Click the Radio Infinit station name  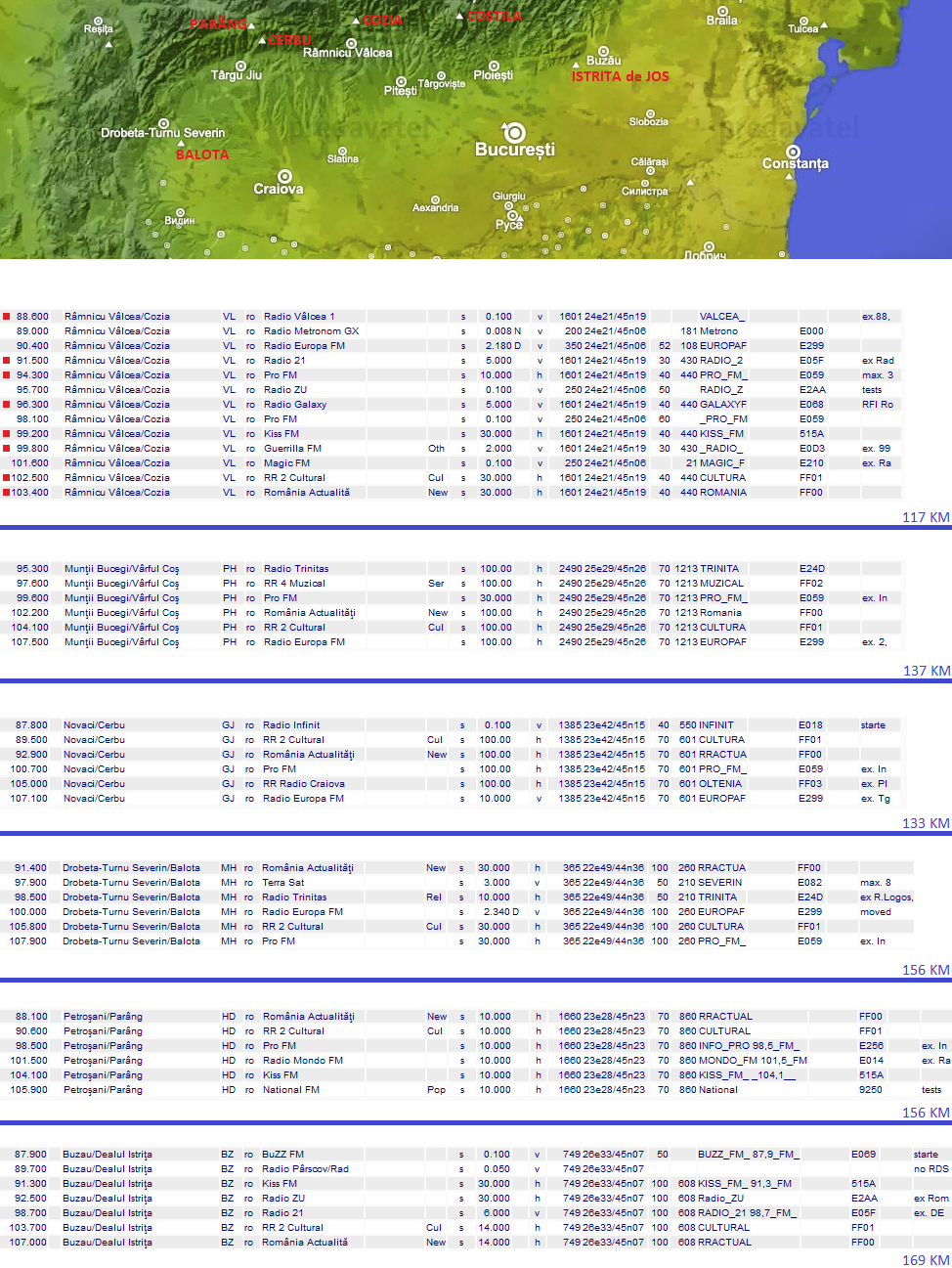click(291, 725)
